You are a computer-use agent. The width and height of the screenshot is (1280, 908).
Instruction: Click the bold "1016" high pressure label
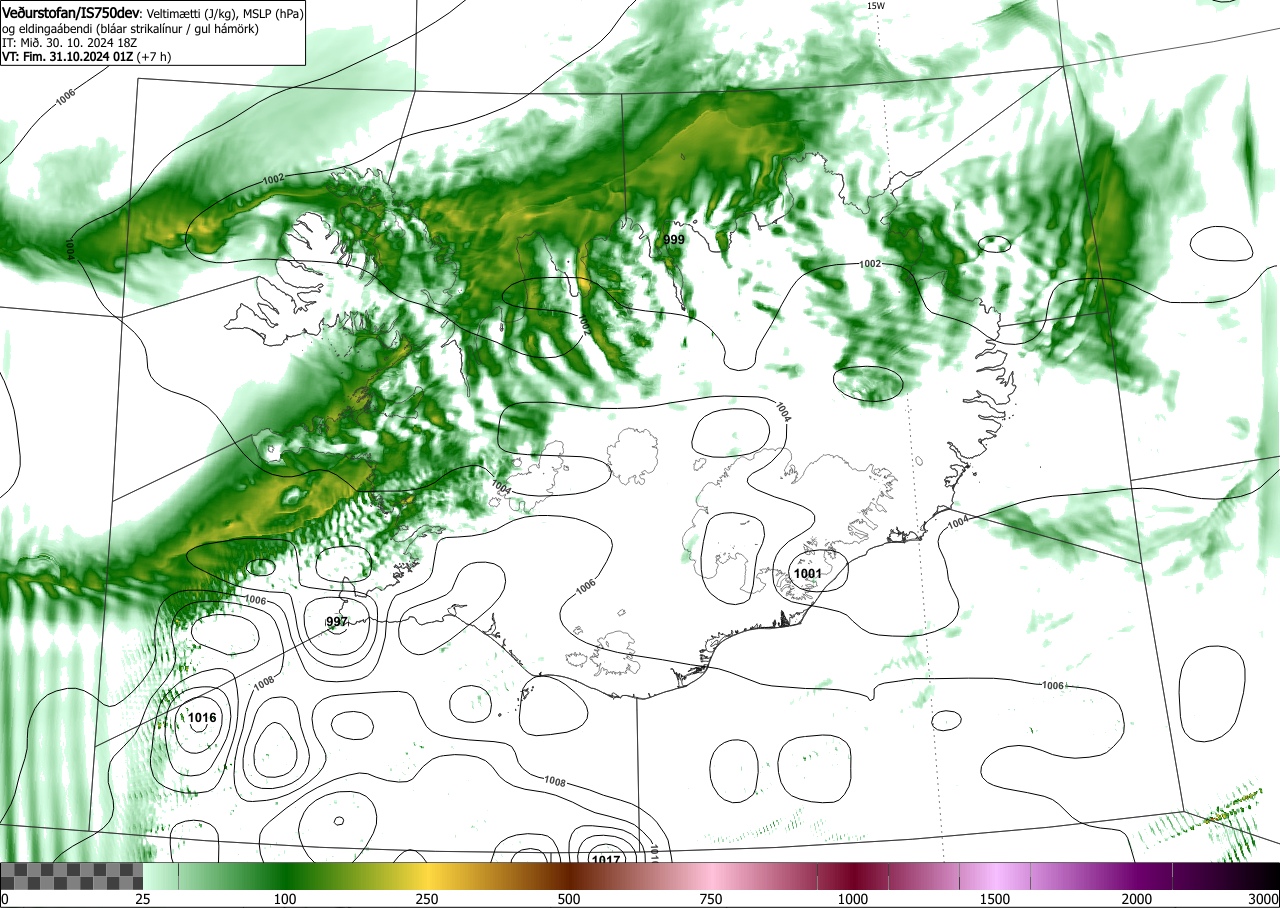(x=202, y=717)
